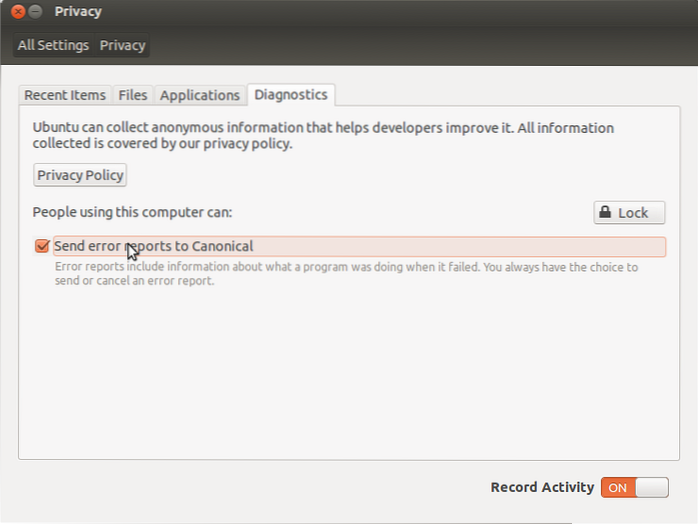
Task: Select the Diagnostics tab
Action: (x=290, y=95)
